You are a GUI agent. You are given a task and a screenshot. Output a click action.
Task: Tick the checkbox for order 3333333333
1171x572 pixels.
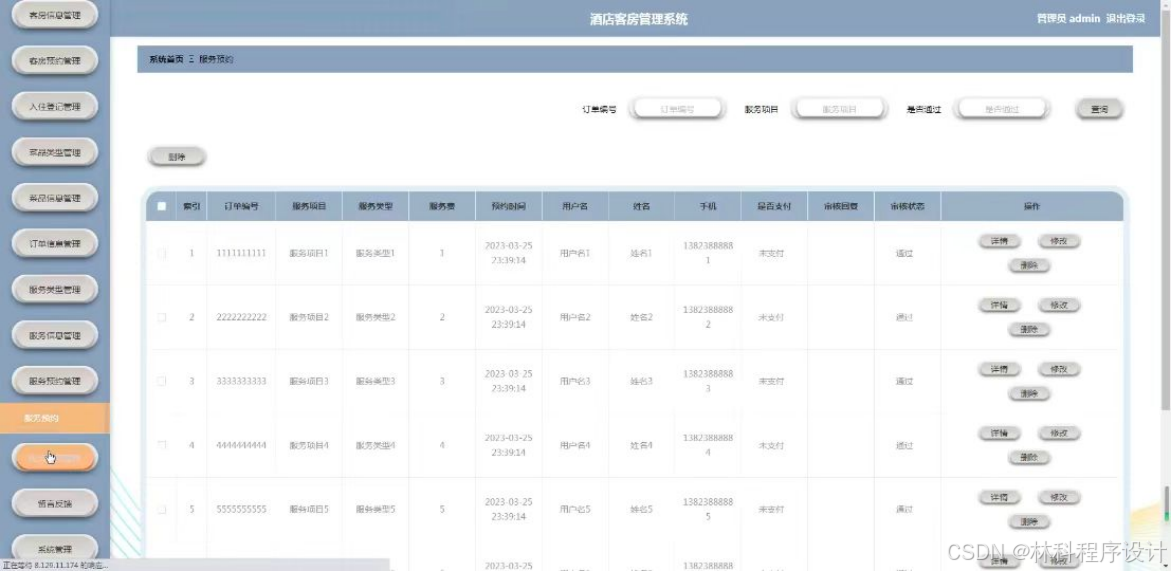161,382
